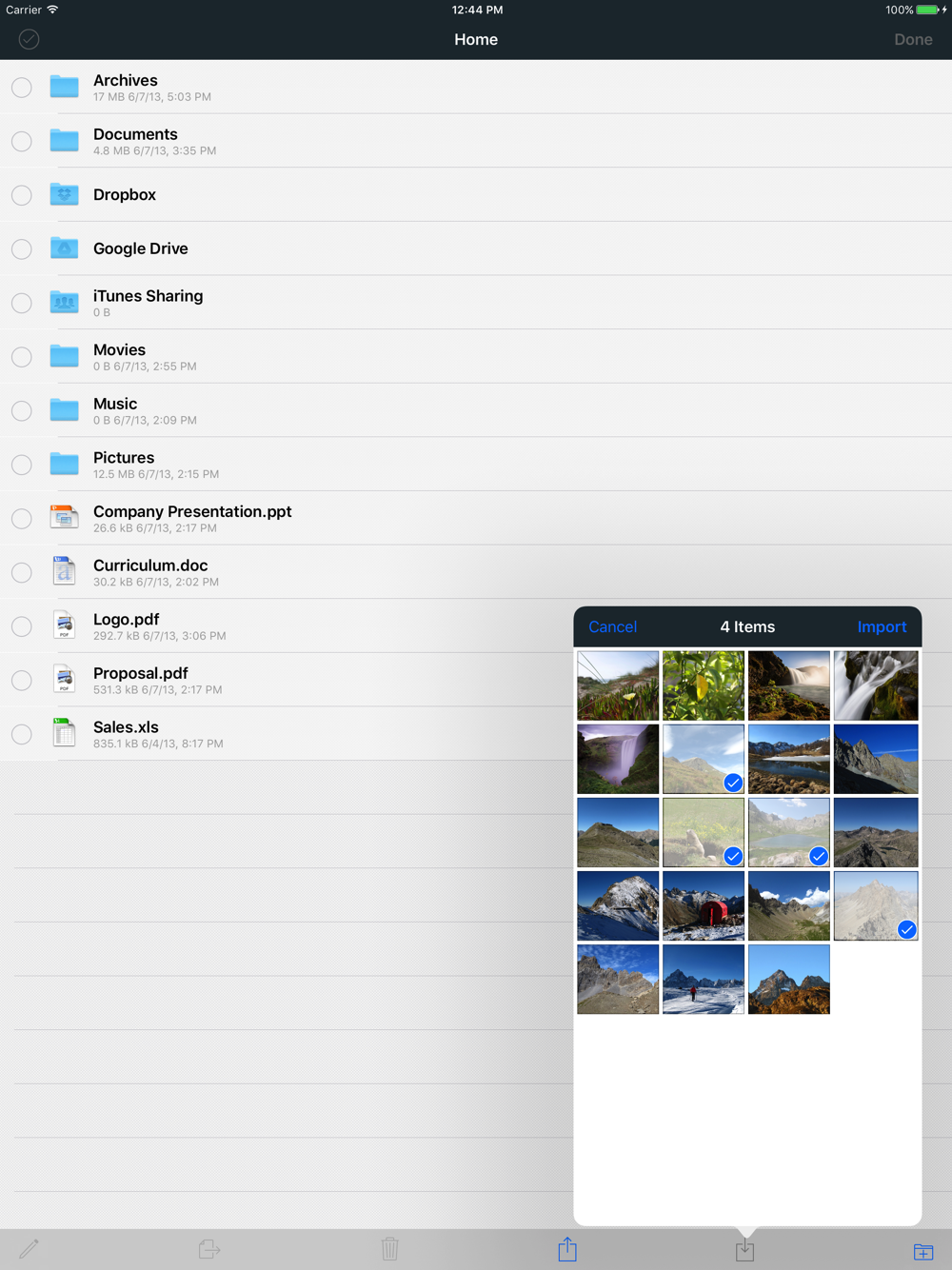
Task: Cancel the photo import popover
Action: [x=612, y=626]
